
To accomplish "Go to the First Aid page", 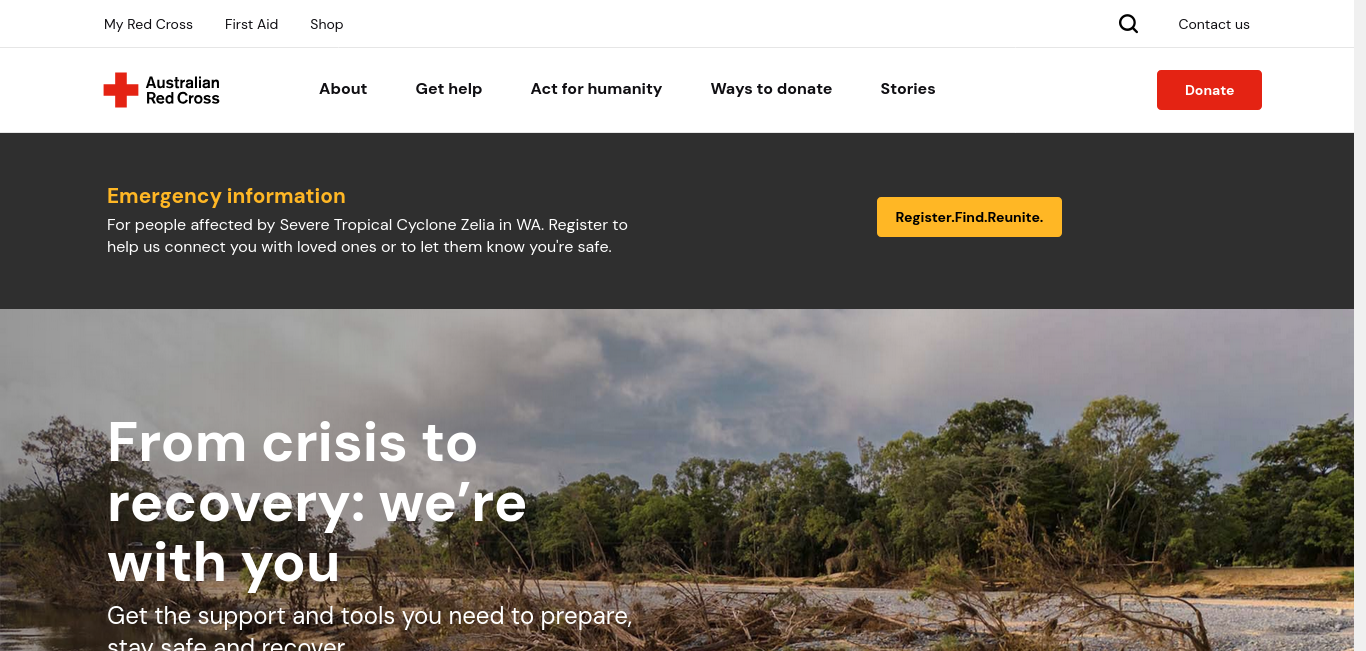I will pyautogui.click(x=251, y=24).
